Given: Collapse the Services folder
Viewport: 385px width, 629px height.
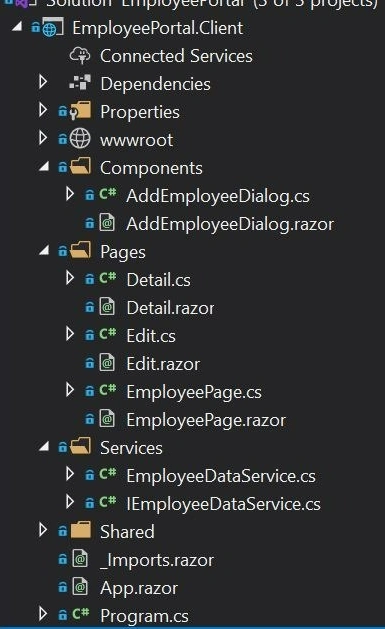Looking at the screenshot, I should (44, 446).
